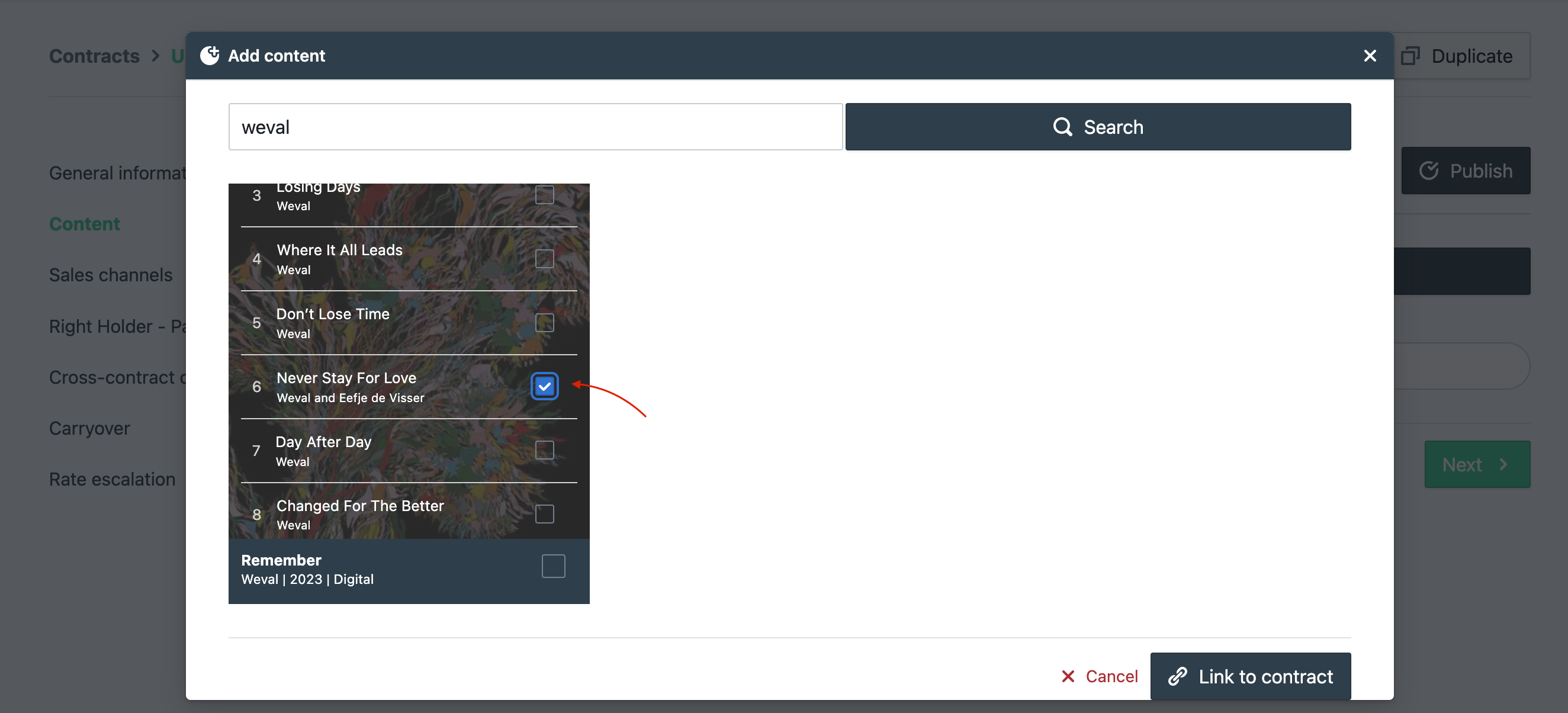Check the Day After Day checkbox
Image resolution: width=1568 pixels, height=713 pixels.
(x=544, y=451)
